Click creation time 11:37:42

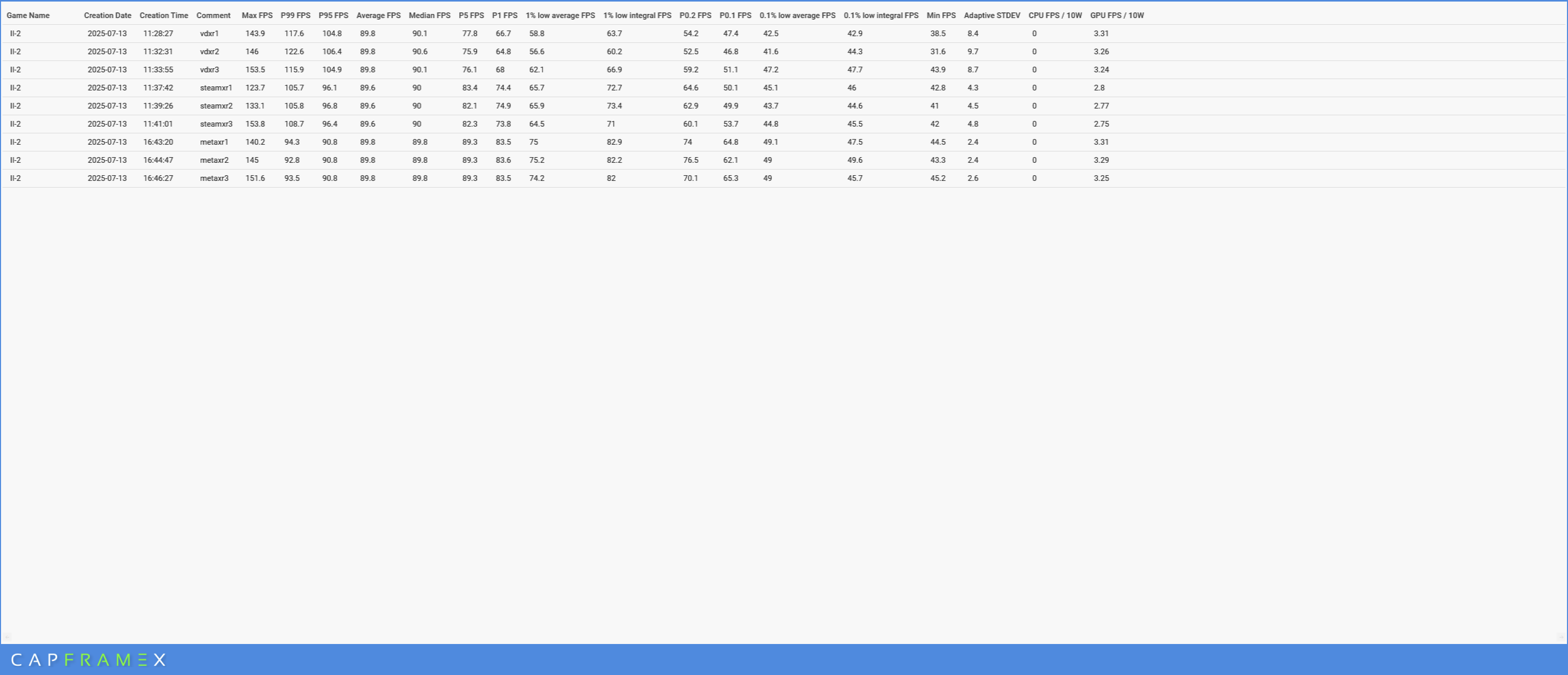[x=158, y=88]
